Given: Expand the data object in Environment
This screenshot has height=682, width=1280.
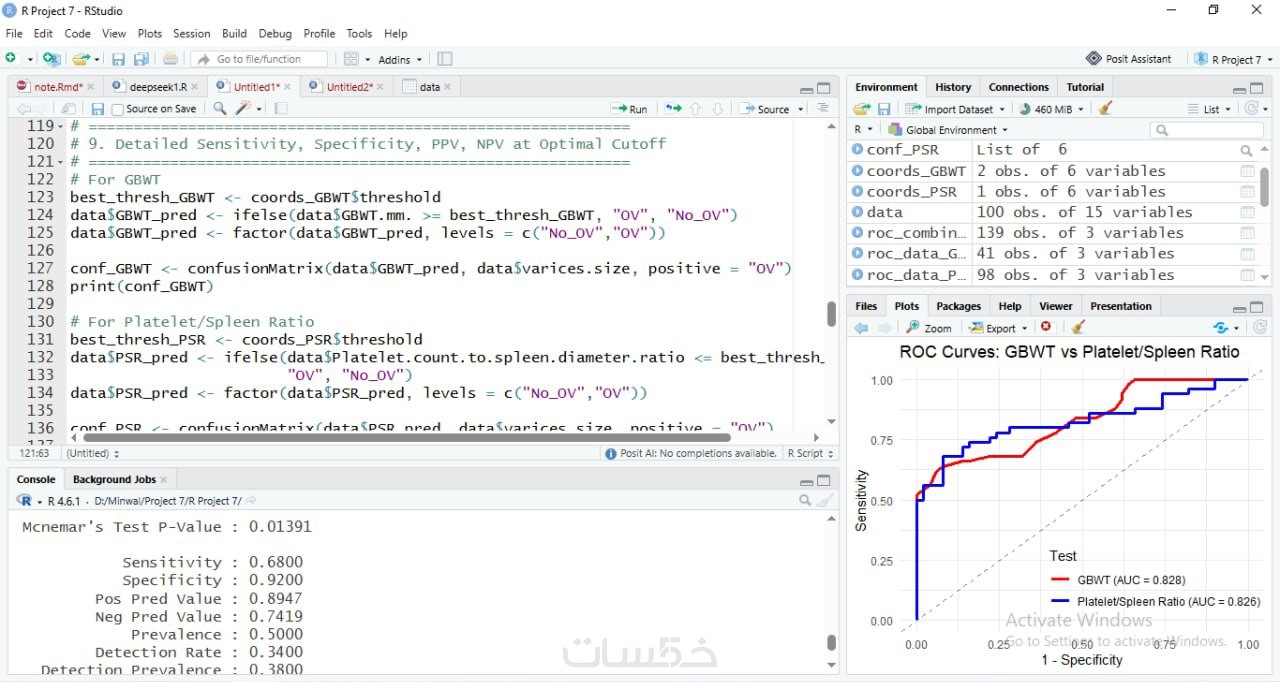Looking at the screenshot, I should coord(857,213).
